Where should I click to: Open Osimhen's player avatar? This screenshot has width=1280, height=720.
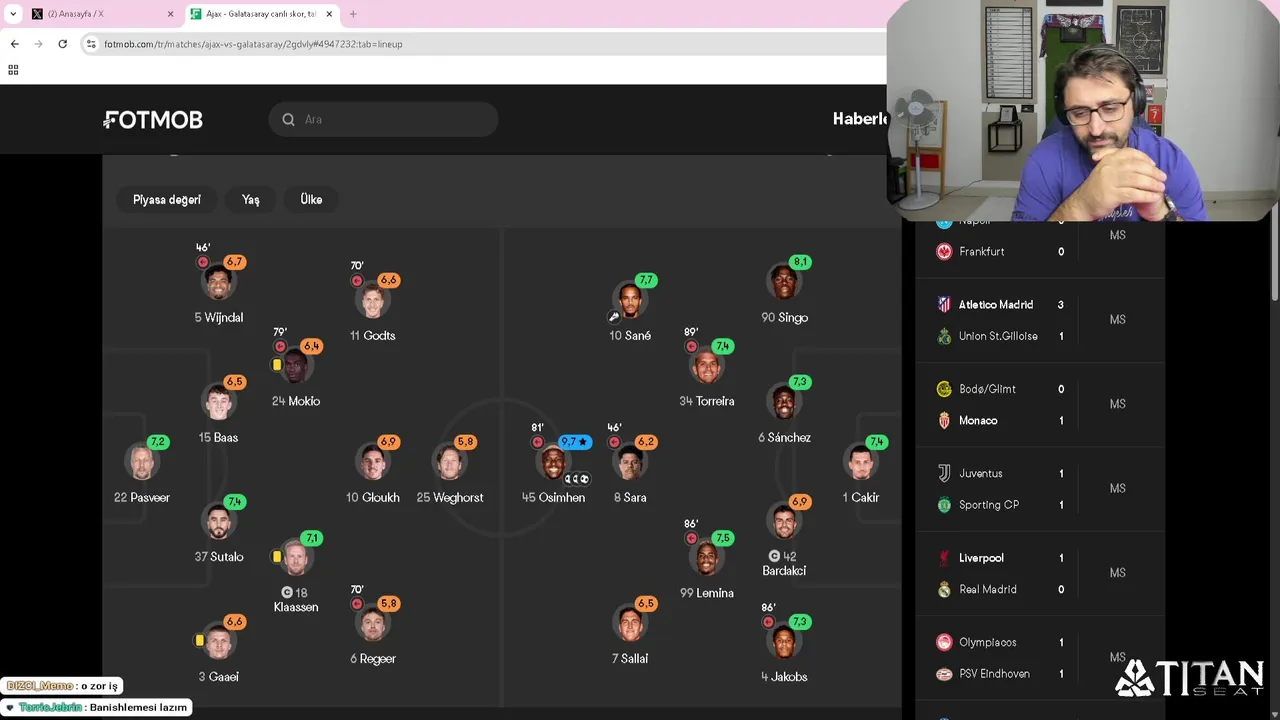click(x=553, y=463)
